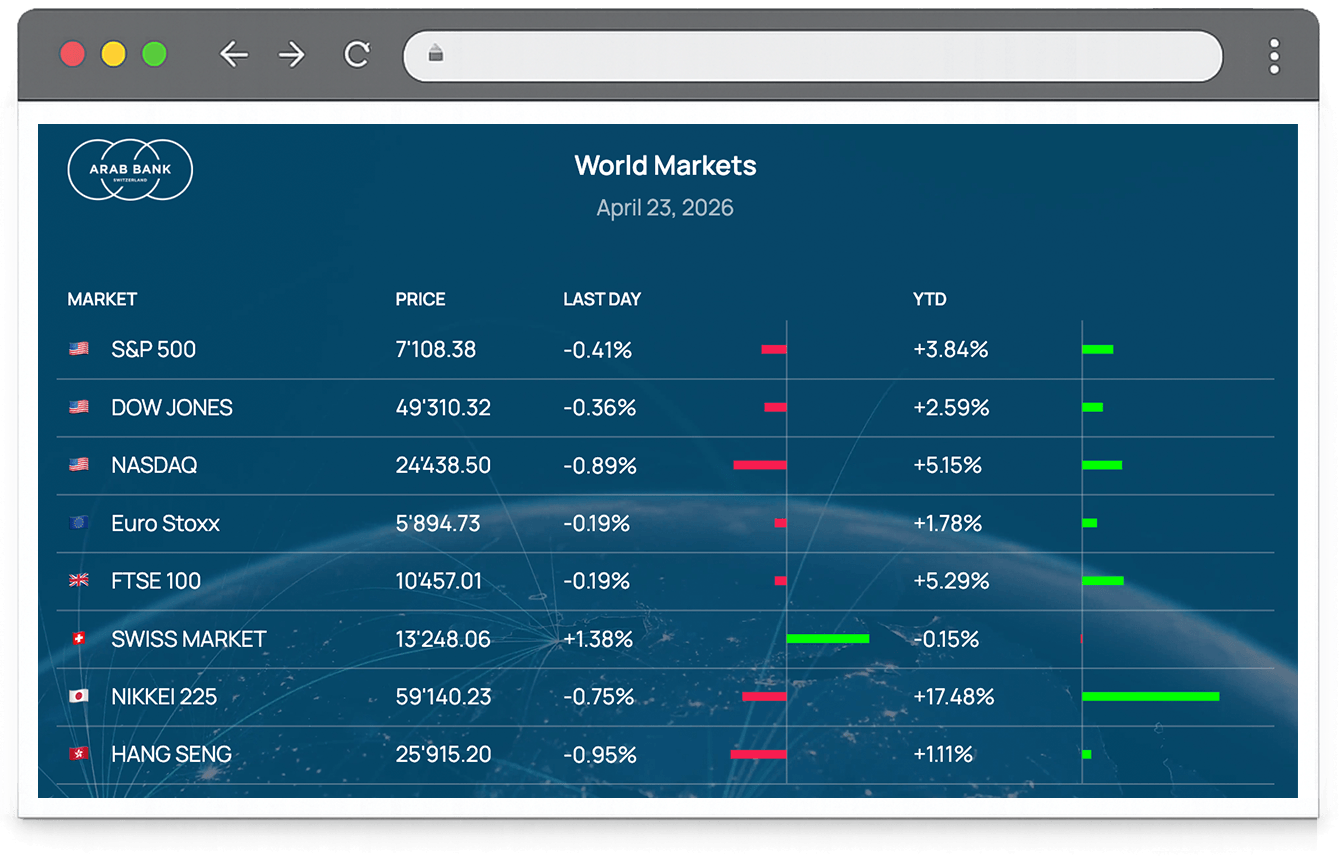Select the Swiss flag beside SWISS MARKET

[x=78, y=638]
